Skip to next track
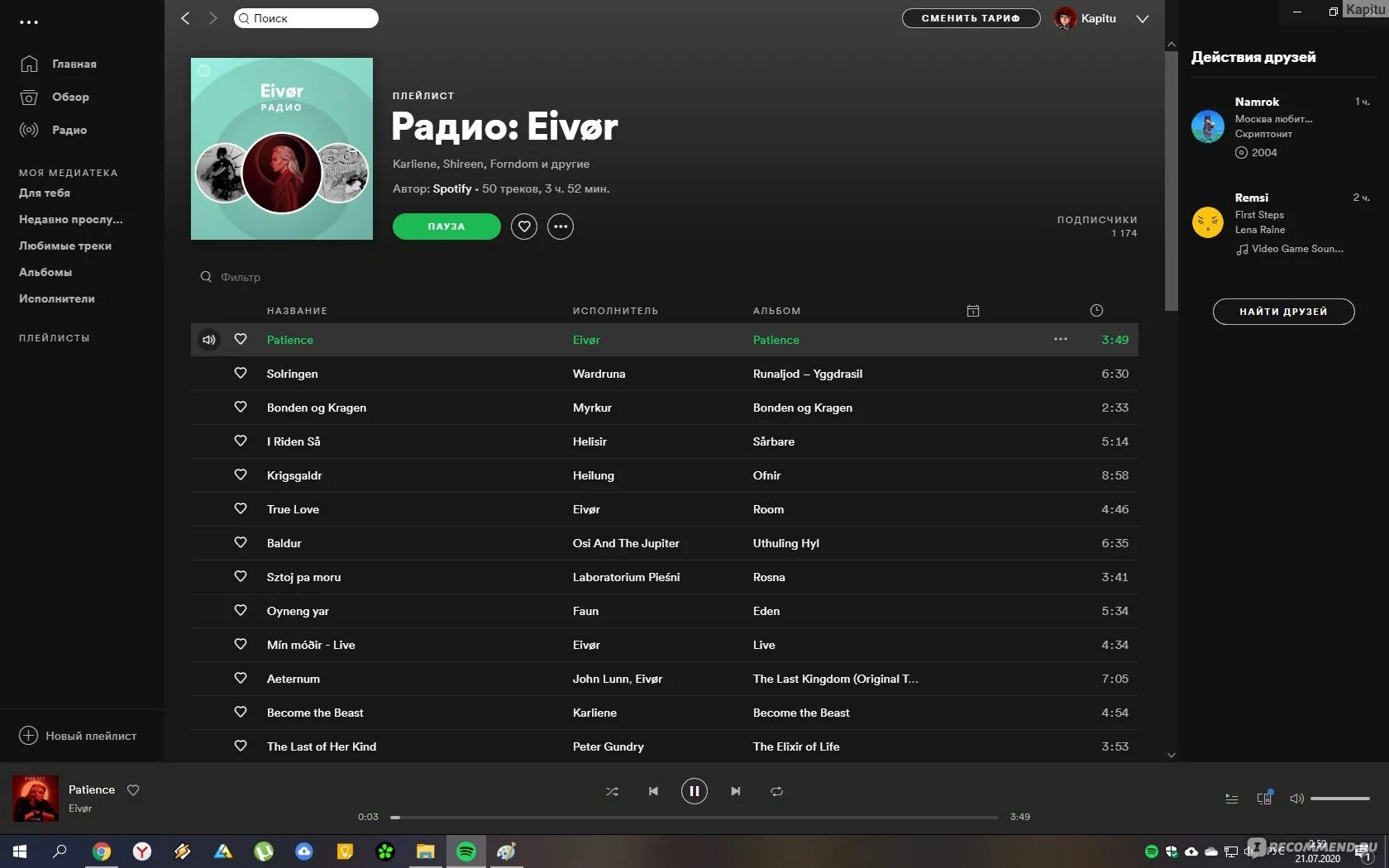 pos(736,791)
